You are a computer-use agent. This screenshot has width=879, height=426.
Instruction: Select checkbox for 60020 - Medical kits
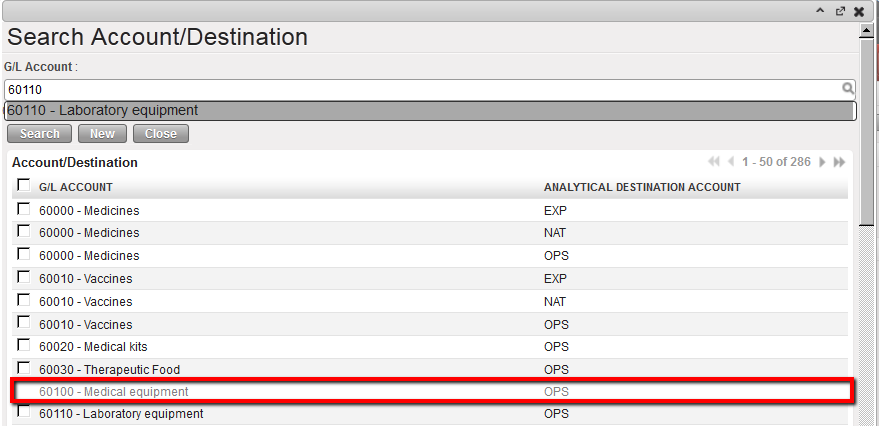(23, 346)
